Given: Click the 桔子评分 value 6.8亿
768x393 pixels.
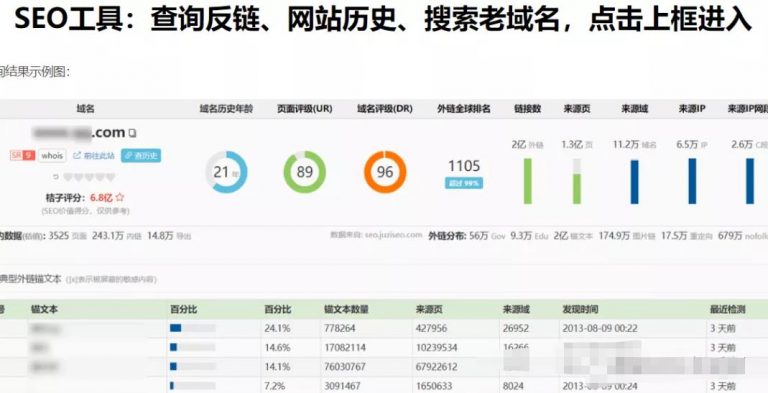Looking at the screenshot, I should [x=101, y=197].
